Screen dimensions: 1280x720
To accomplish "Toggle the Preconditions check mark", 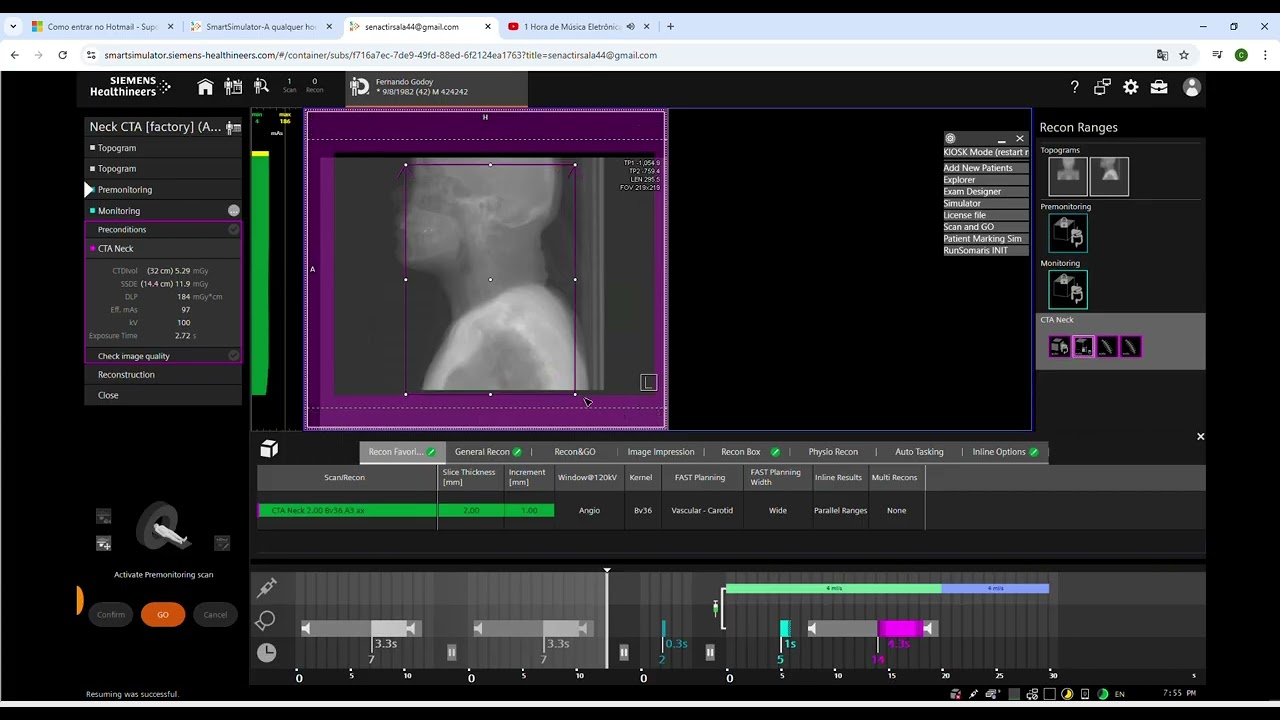I will [234, 229].
